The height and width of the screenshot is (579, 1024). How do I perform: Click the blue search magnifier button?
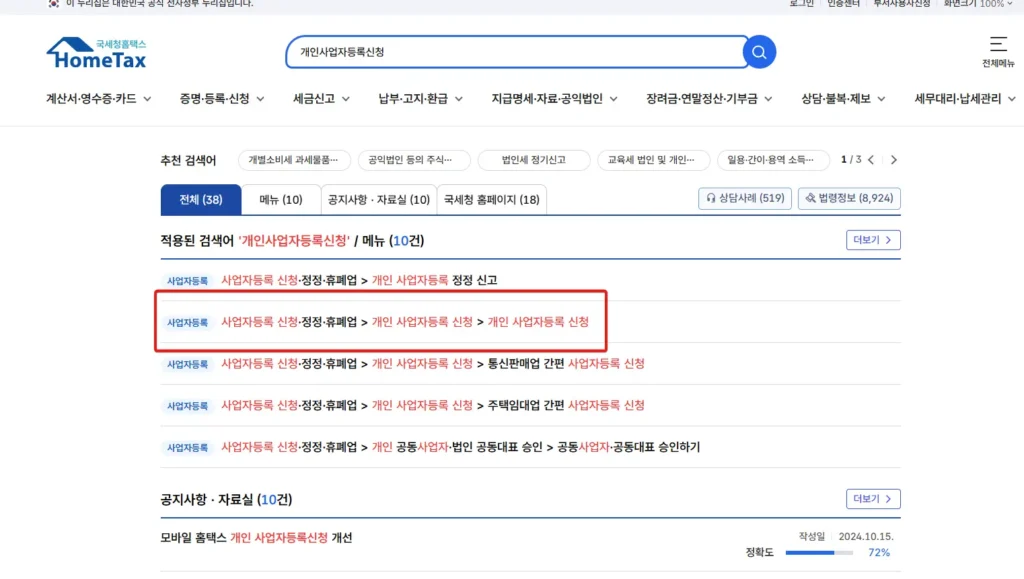coord(759,52)
